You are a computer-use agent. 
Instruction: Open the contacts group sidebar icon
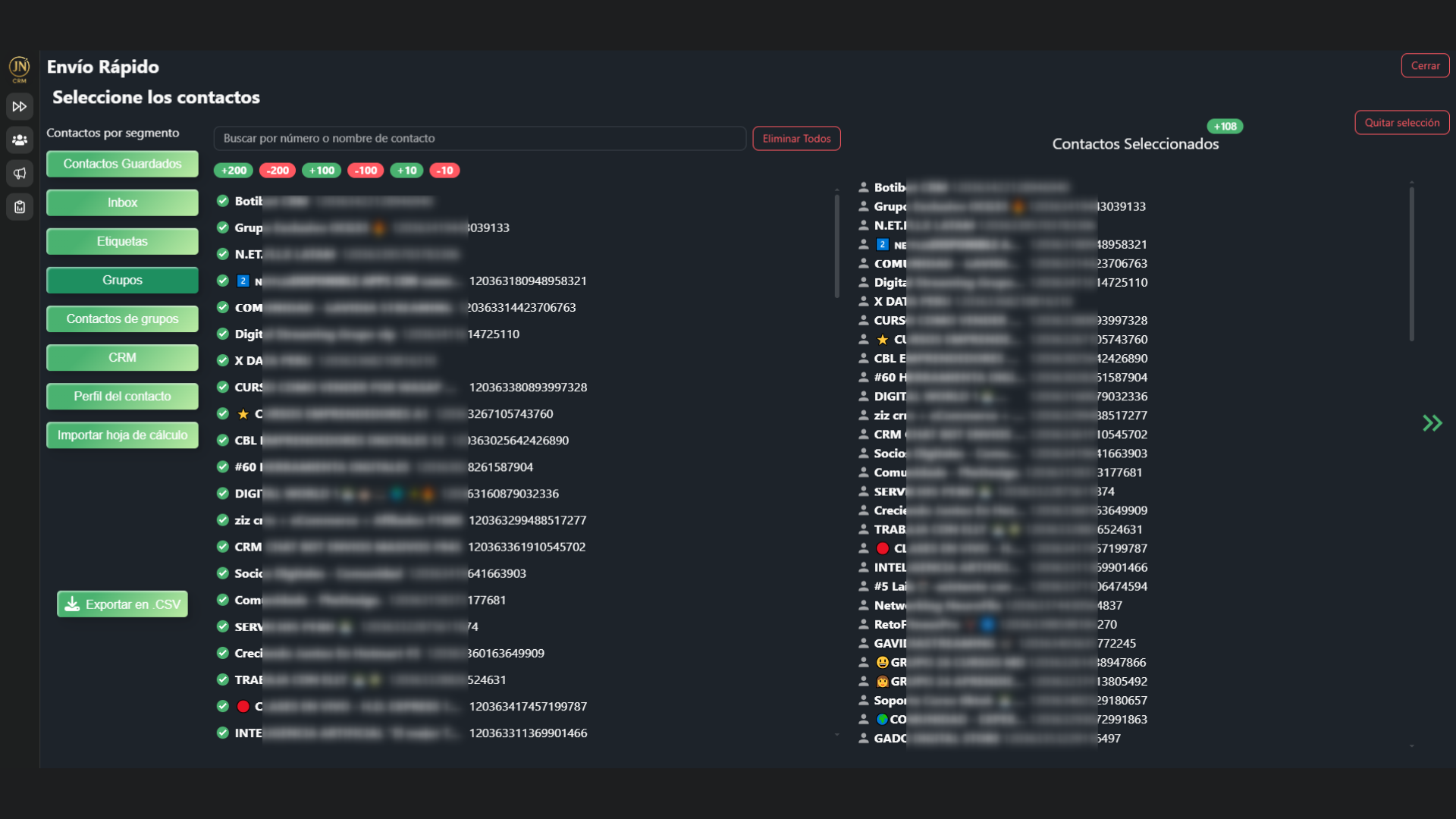(x=20, y=140)
